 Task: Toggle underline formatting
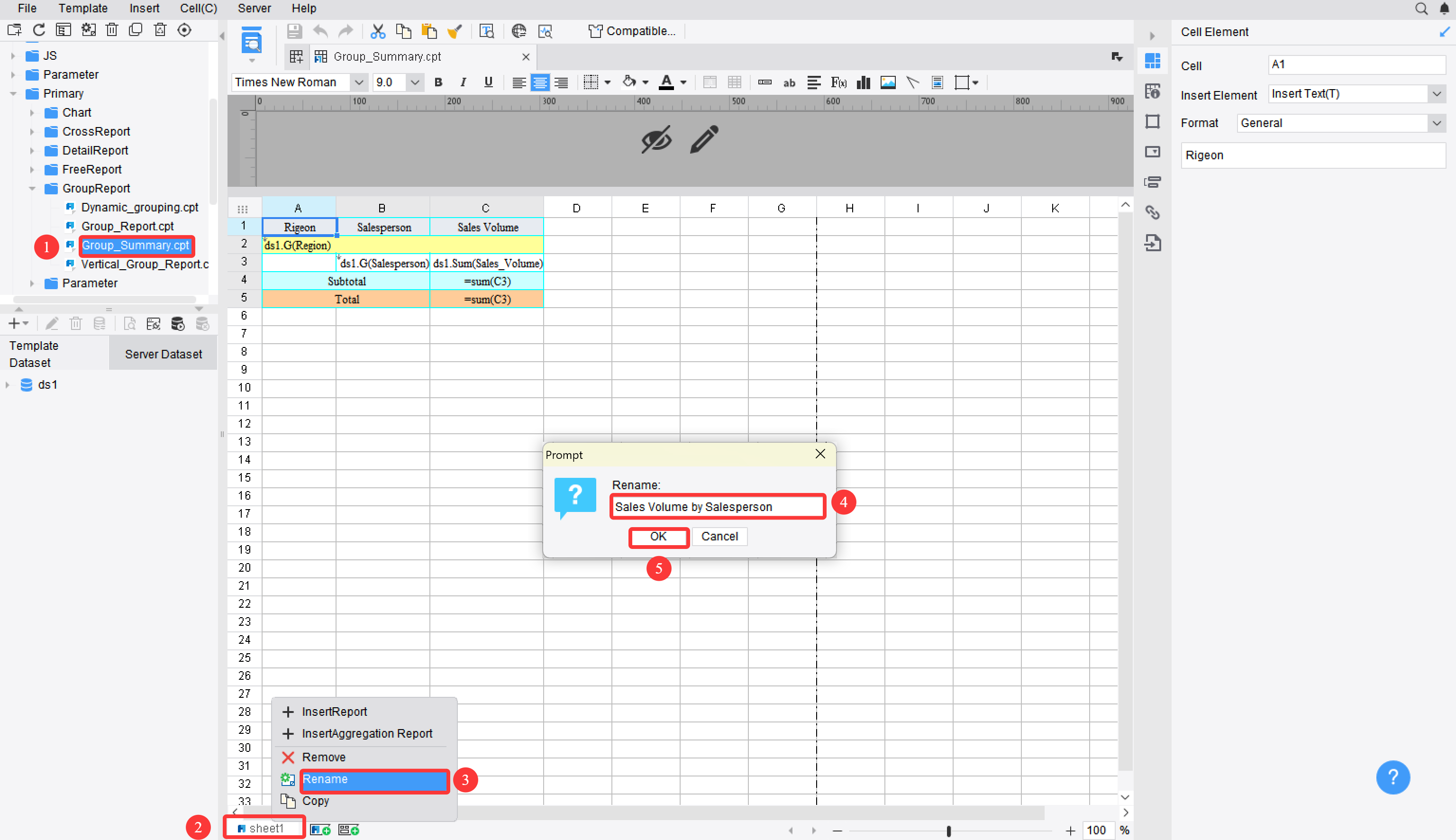pos(488,82)
